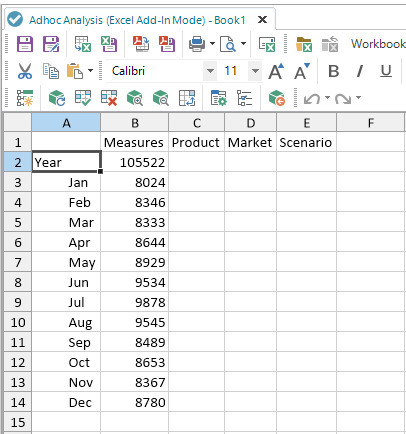
Task: Click the Print icon
Action: coord(197,44)
